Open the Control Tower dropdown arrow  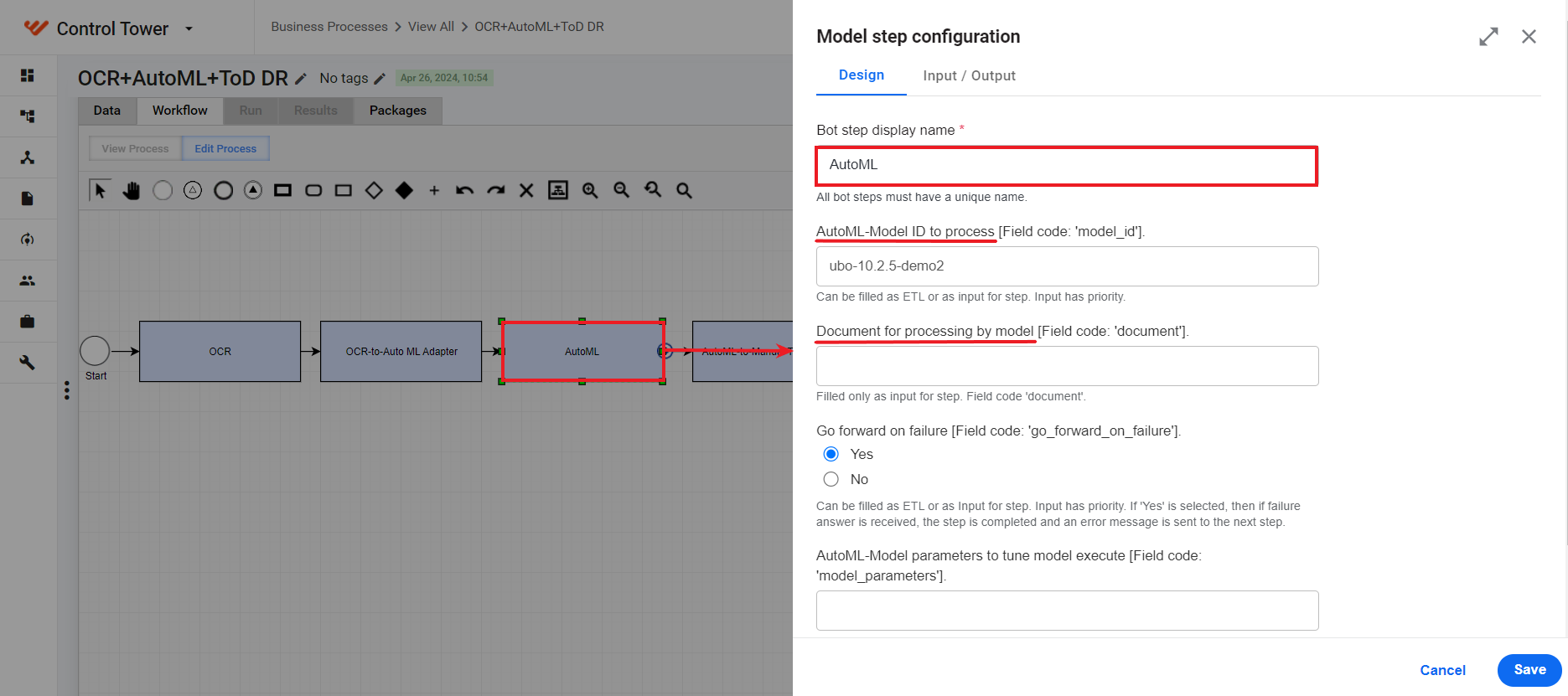click(189, 28)
